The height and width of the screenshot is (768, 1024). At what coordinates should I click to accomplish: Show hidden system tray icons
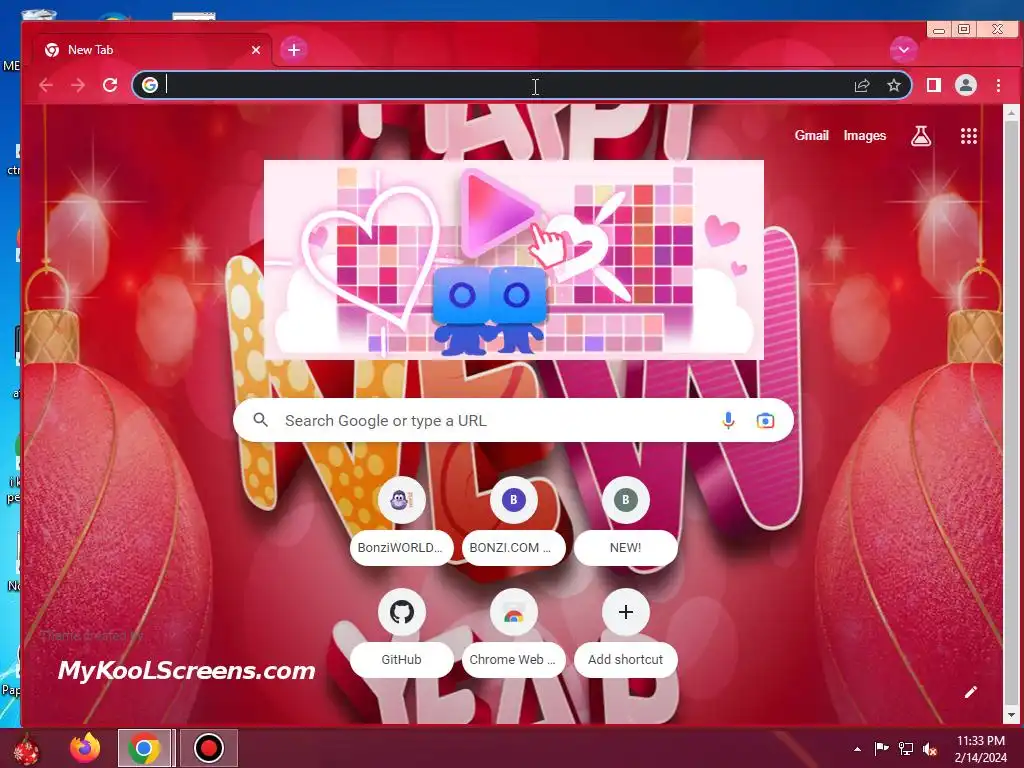click(857, 749)
